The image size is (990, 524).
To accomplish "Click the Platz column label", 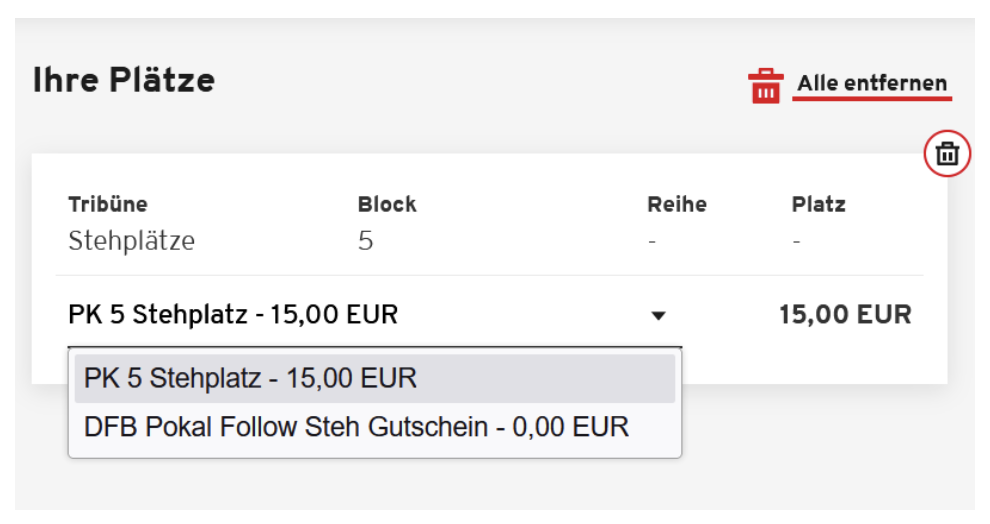I will coord(818,204).
